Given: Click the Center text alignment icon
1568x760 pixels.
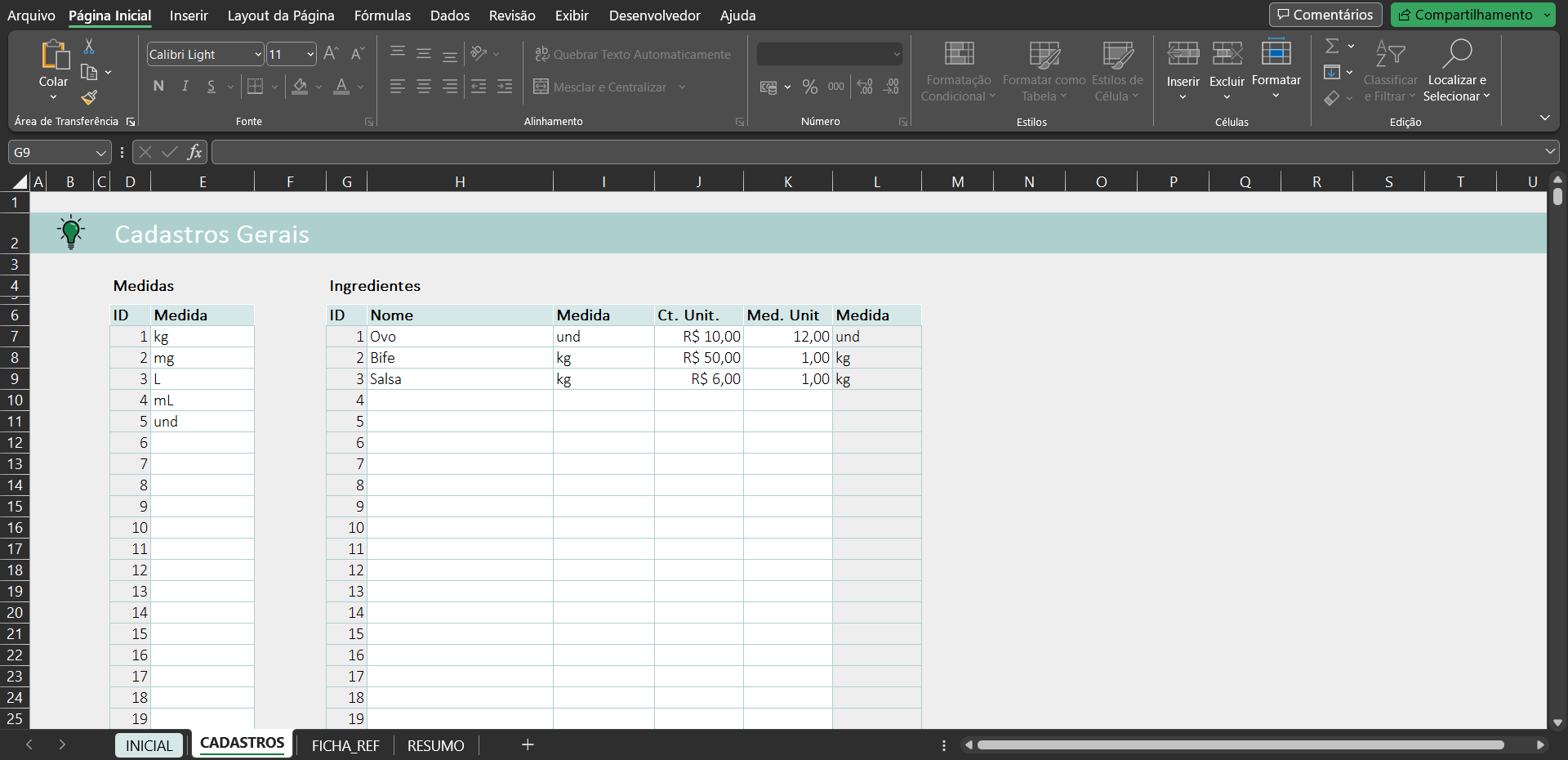Looking at the screenshot, I should 424,87.
